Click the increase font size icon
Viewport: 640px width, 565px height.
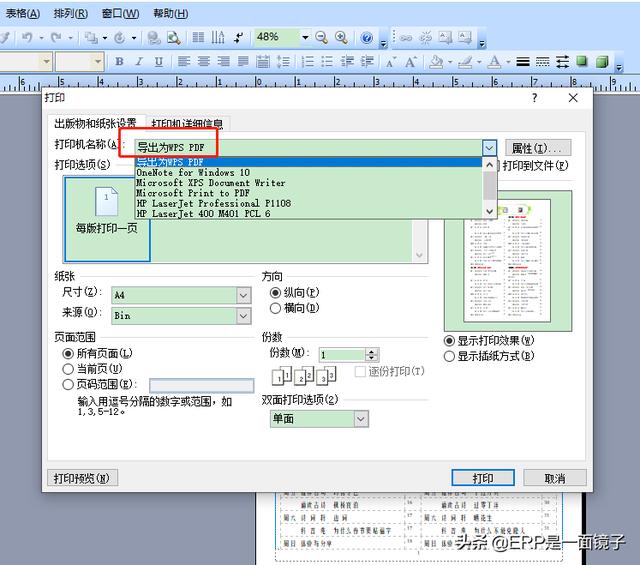pyautogui.click(x=411, y=62)
